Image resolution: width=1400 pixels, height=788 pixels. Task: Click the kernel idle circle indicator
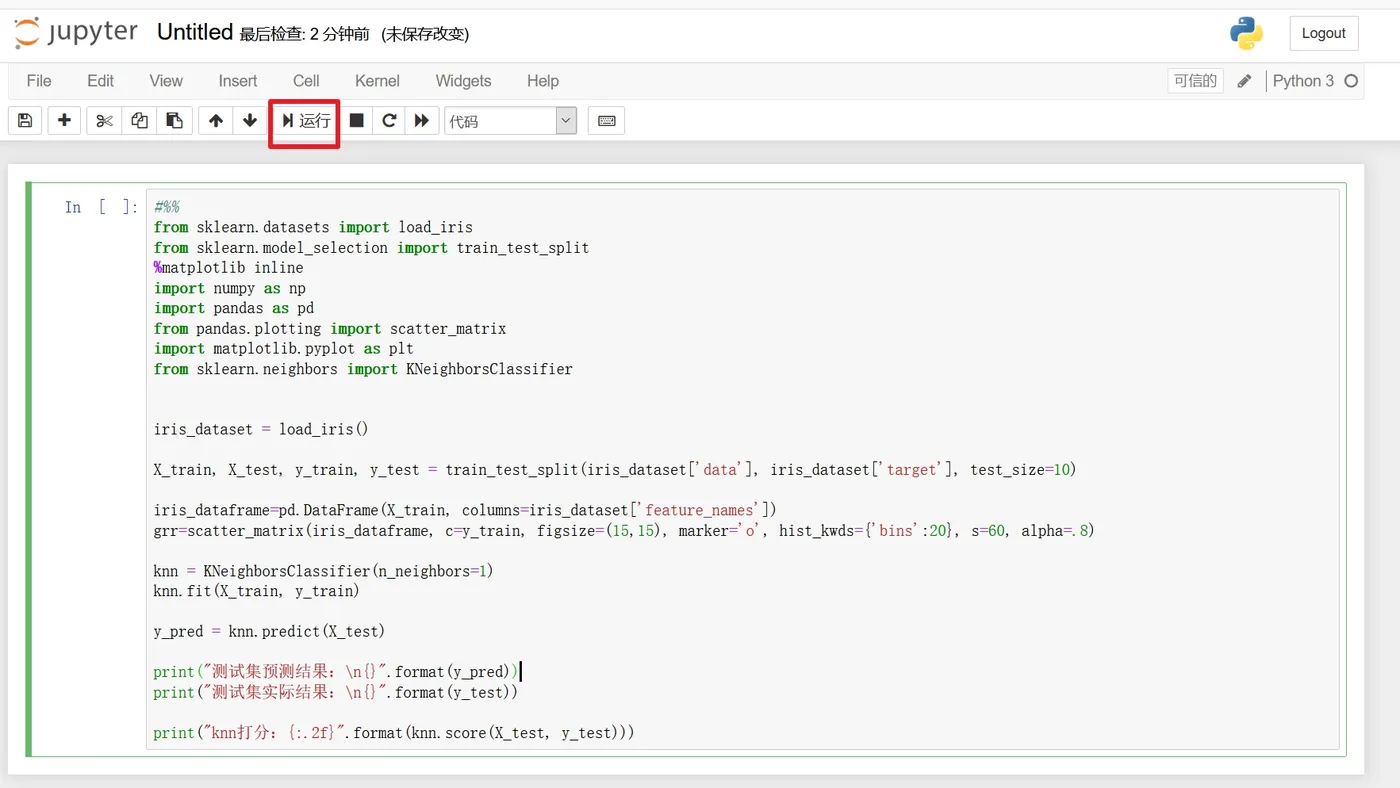click(1351, 81)
